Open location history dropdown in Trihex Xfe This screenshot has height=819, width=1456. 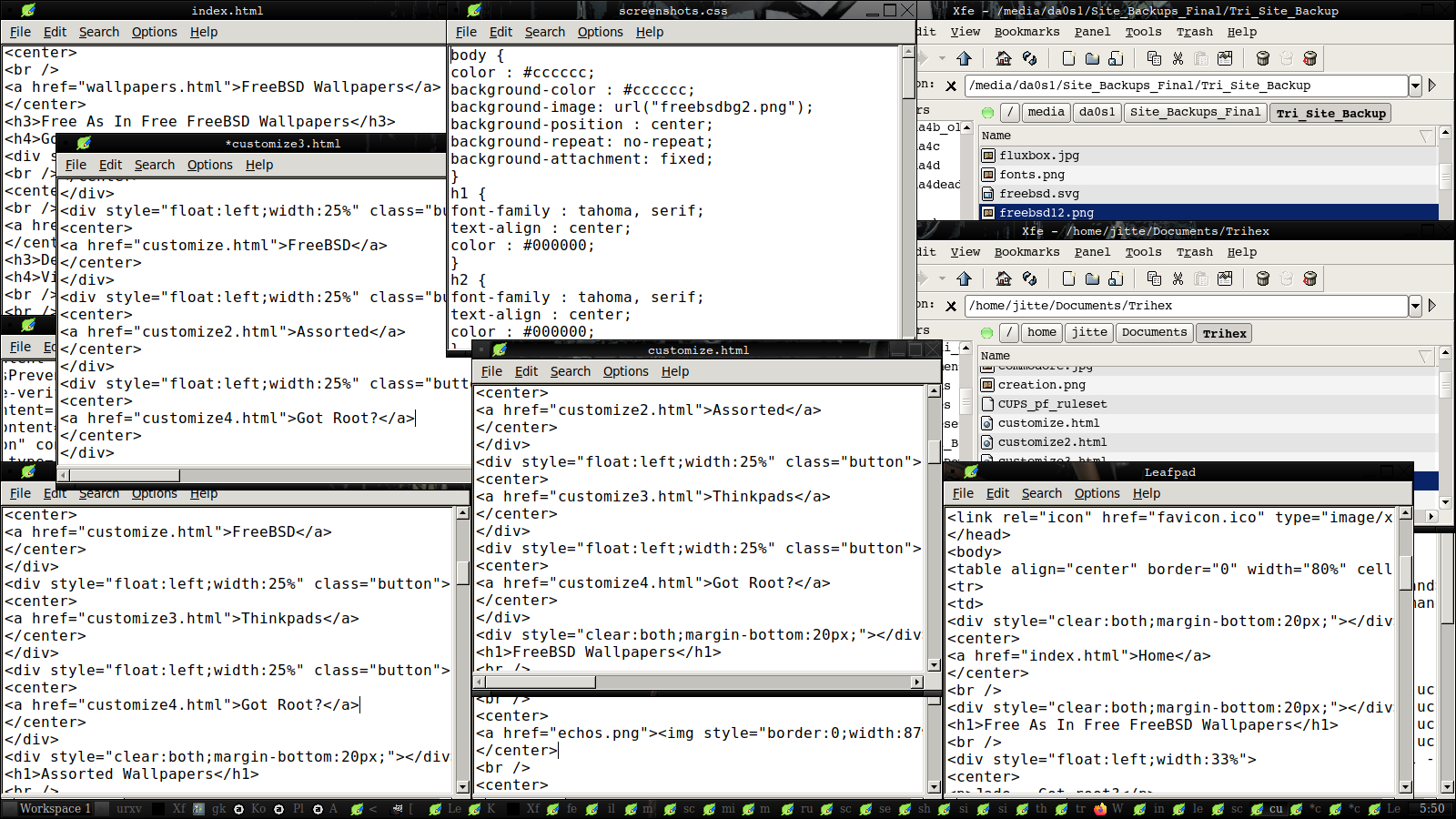(x=1415, y=306)
